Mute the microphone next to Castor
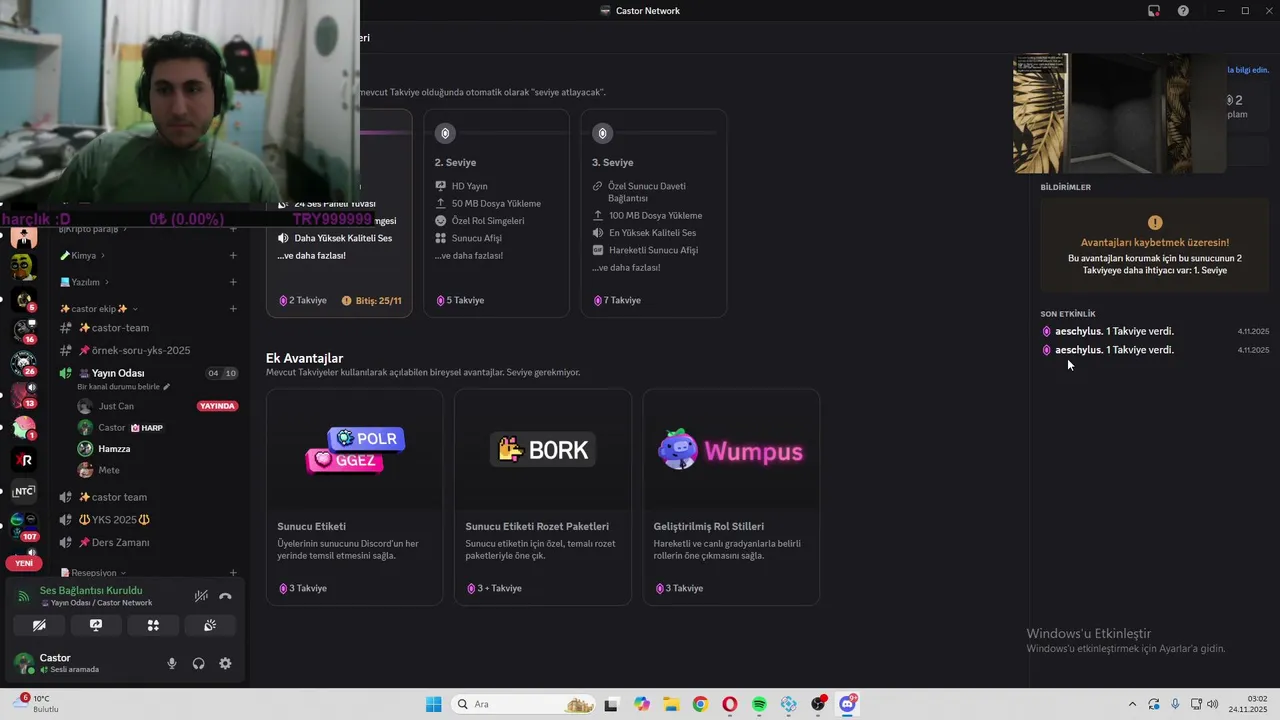The height and width of the screenshot is (720, 1280). [172, 663]
